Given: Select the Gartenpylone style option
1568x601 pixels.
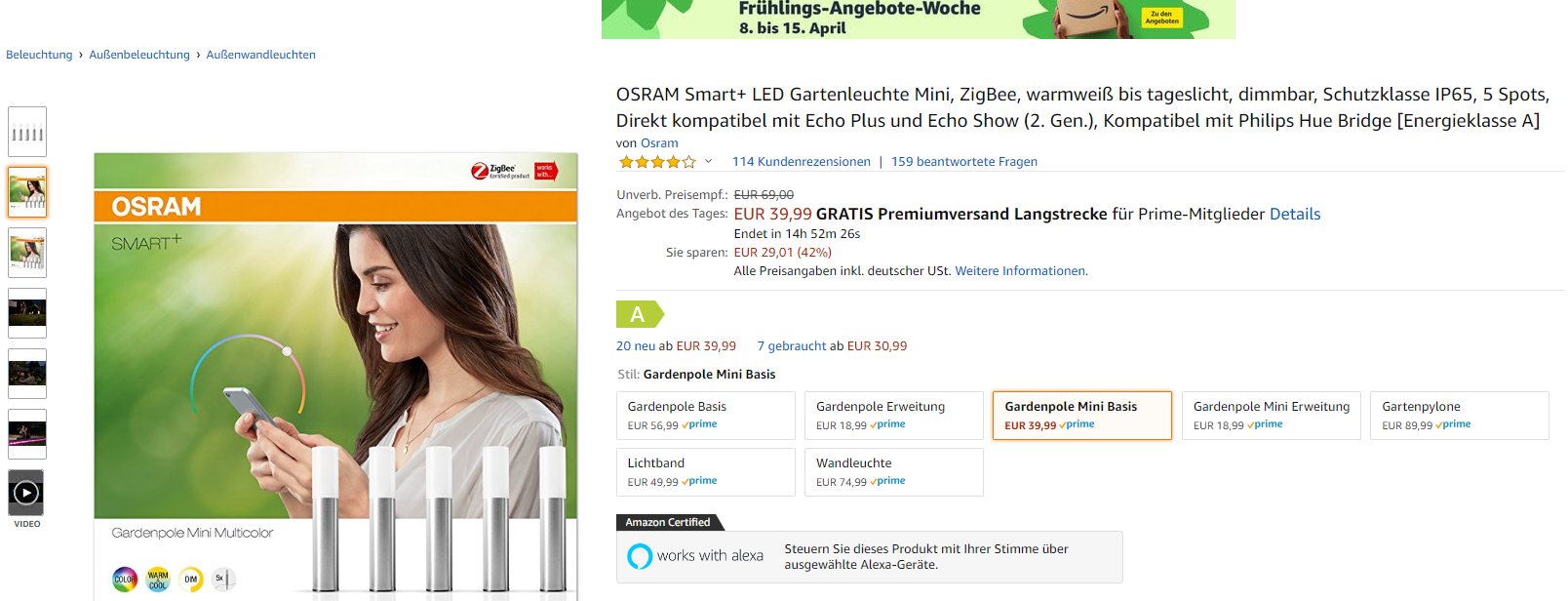Looking at the screenshot, I should pyautogui.click(x=1460, y=416).
